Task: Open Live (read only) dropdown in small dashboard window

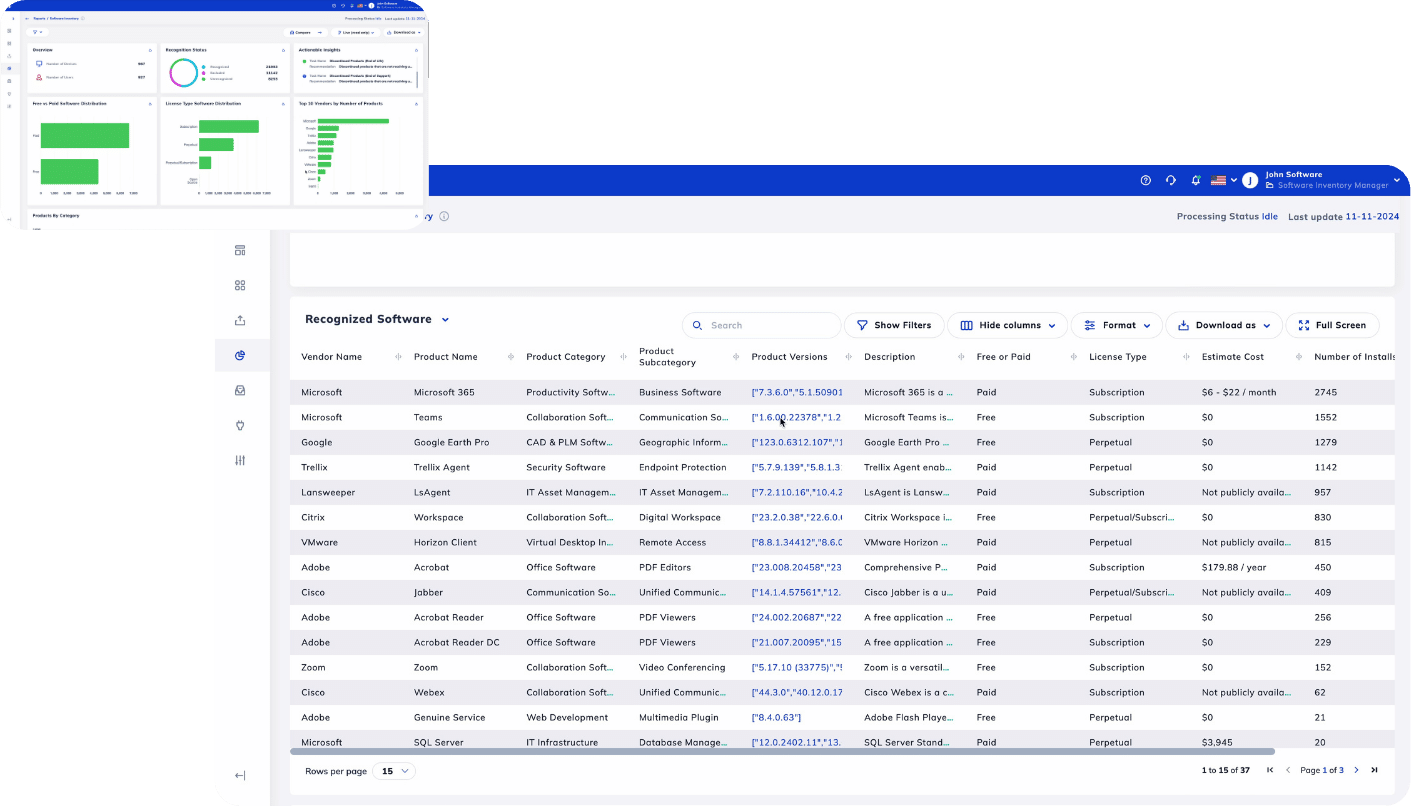Action: 356,32
